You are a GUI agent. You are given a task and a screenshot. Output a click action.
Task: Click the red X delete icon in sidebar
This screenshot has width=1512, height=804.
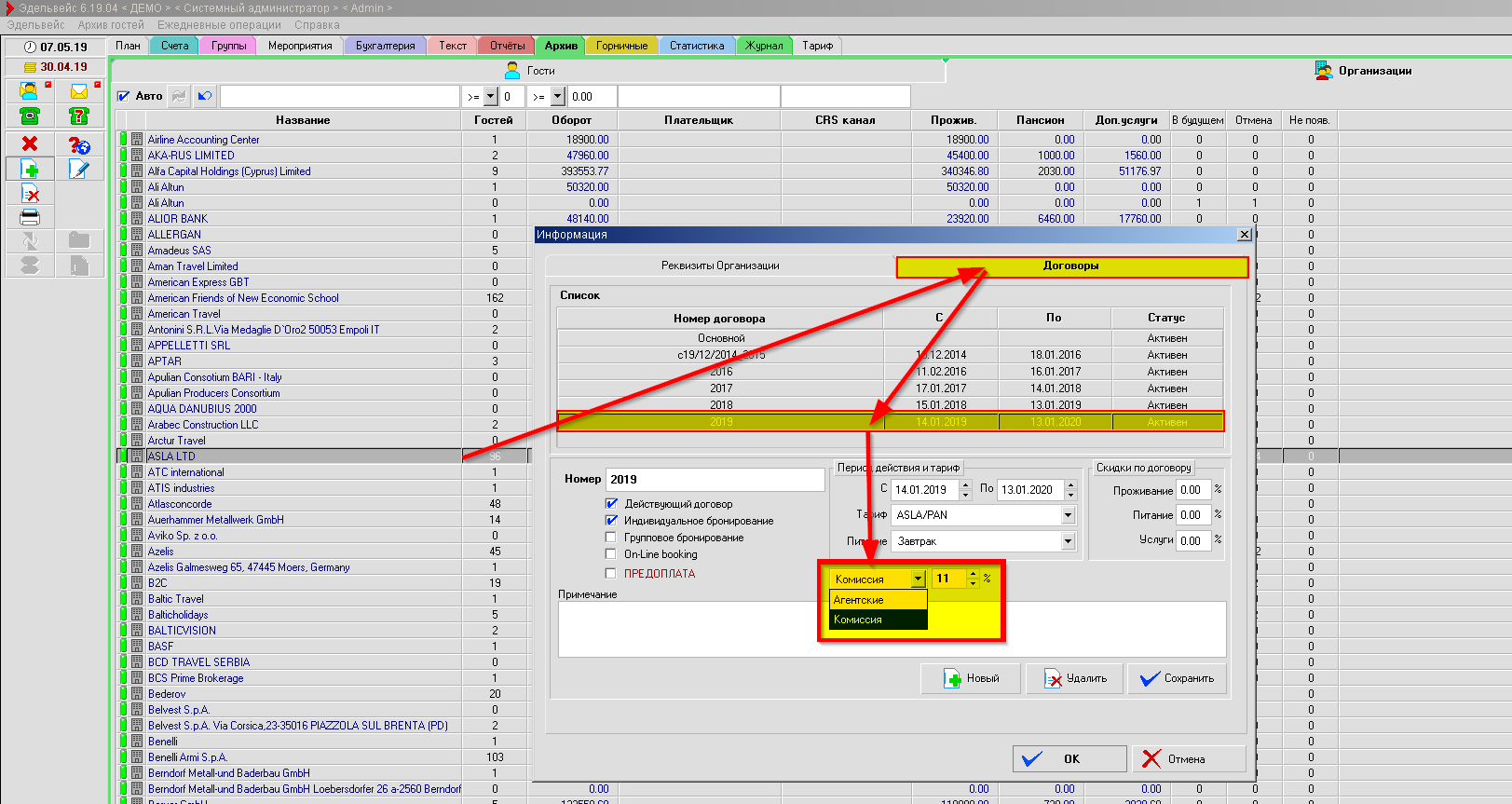point(30,143)
